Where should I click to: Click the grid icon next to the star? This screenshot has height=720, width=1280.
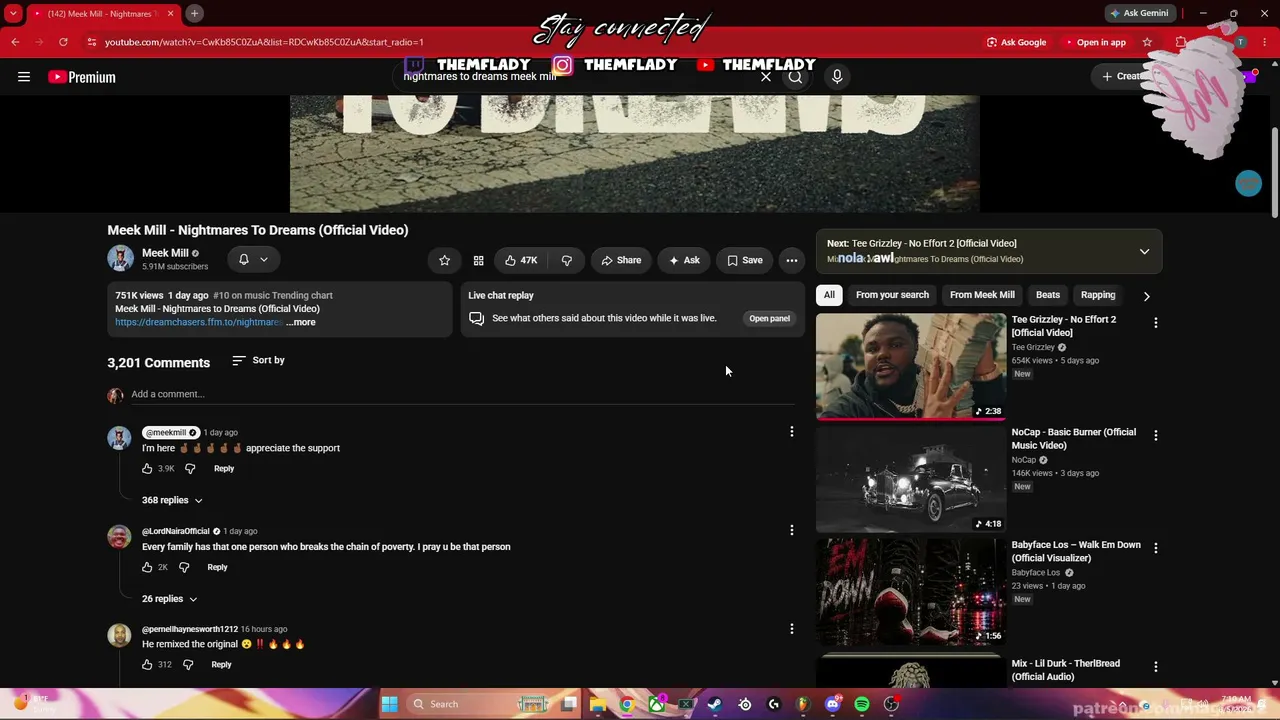(479, 260)
